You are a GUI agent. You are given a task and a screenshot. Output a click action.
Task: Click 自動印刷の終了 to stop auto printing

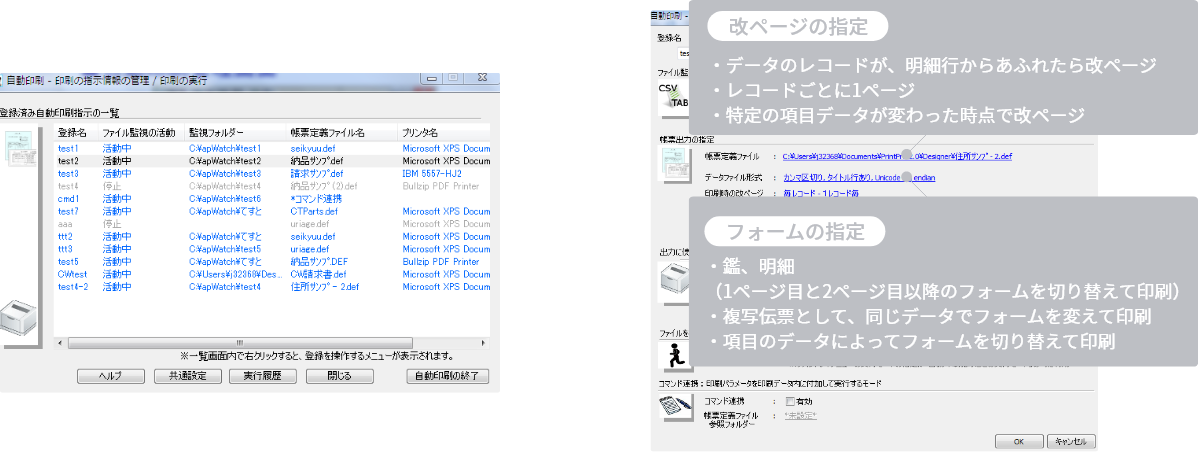447,376
